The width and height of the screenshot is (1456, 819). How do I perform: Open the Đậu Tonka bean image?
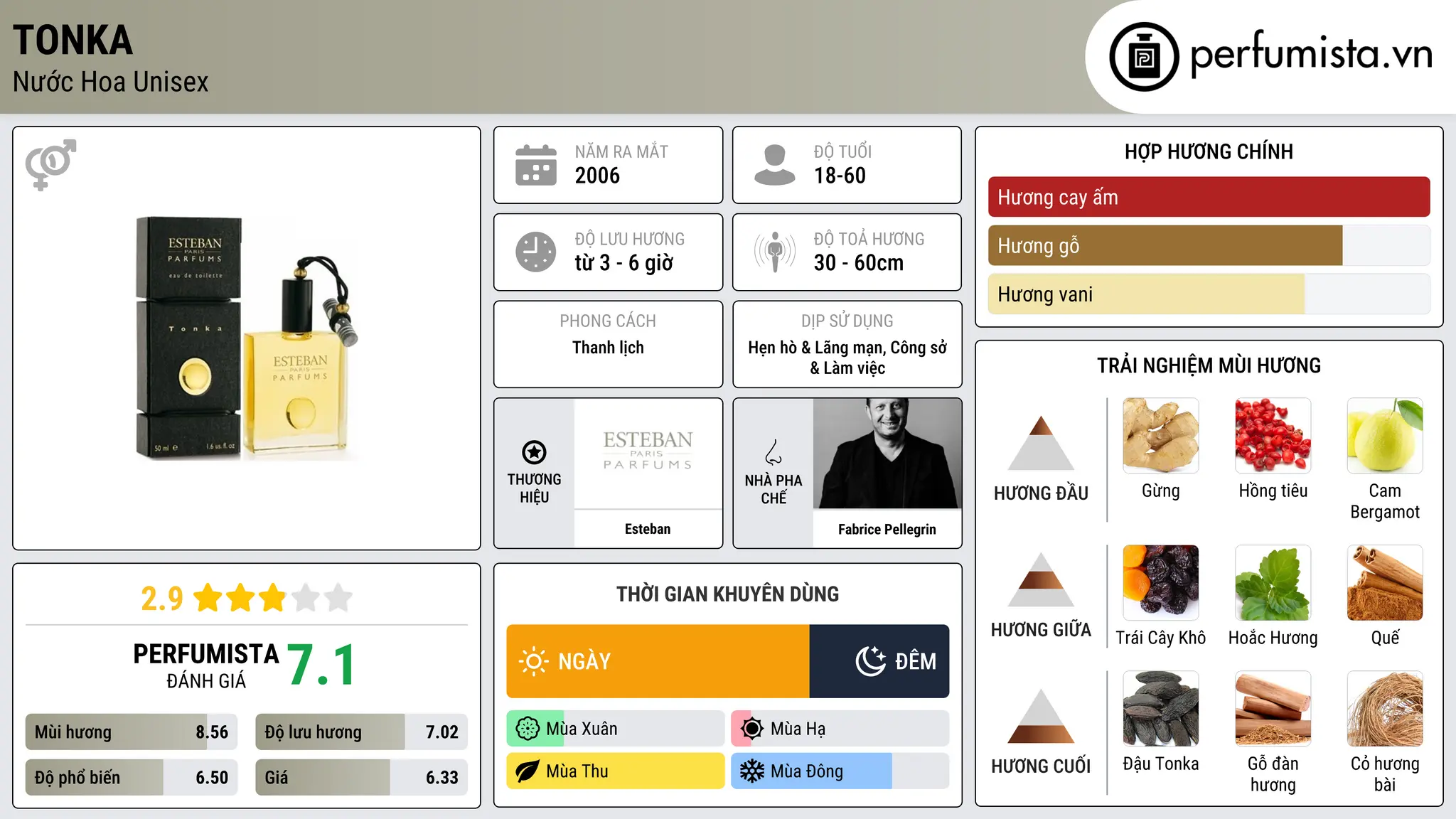(x=1161, y=709)
